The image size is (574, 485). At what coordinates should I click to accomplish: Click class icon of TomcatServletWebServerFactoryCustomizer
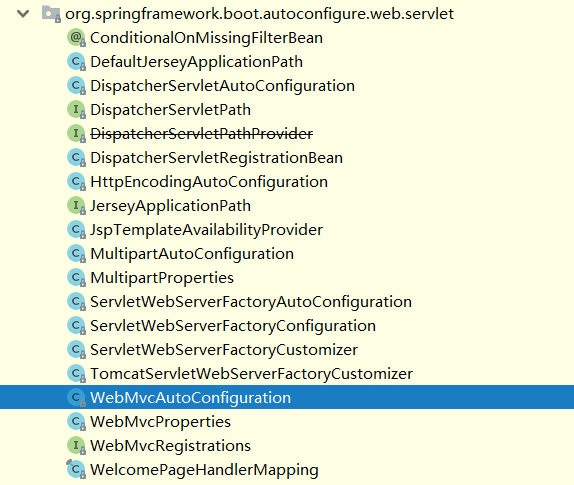click(x=77, y=373)
